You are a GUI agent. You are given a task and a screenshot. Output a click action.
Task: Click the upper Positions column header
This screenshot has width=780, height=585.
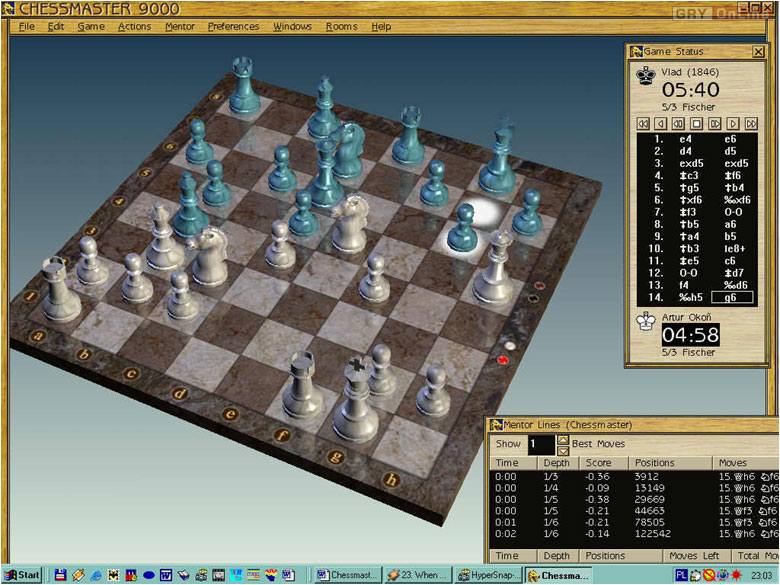[x=671, y=463]
